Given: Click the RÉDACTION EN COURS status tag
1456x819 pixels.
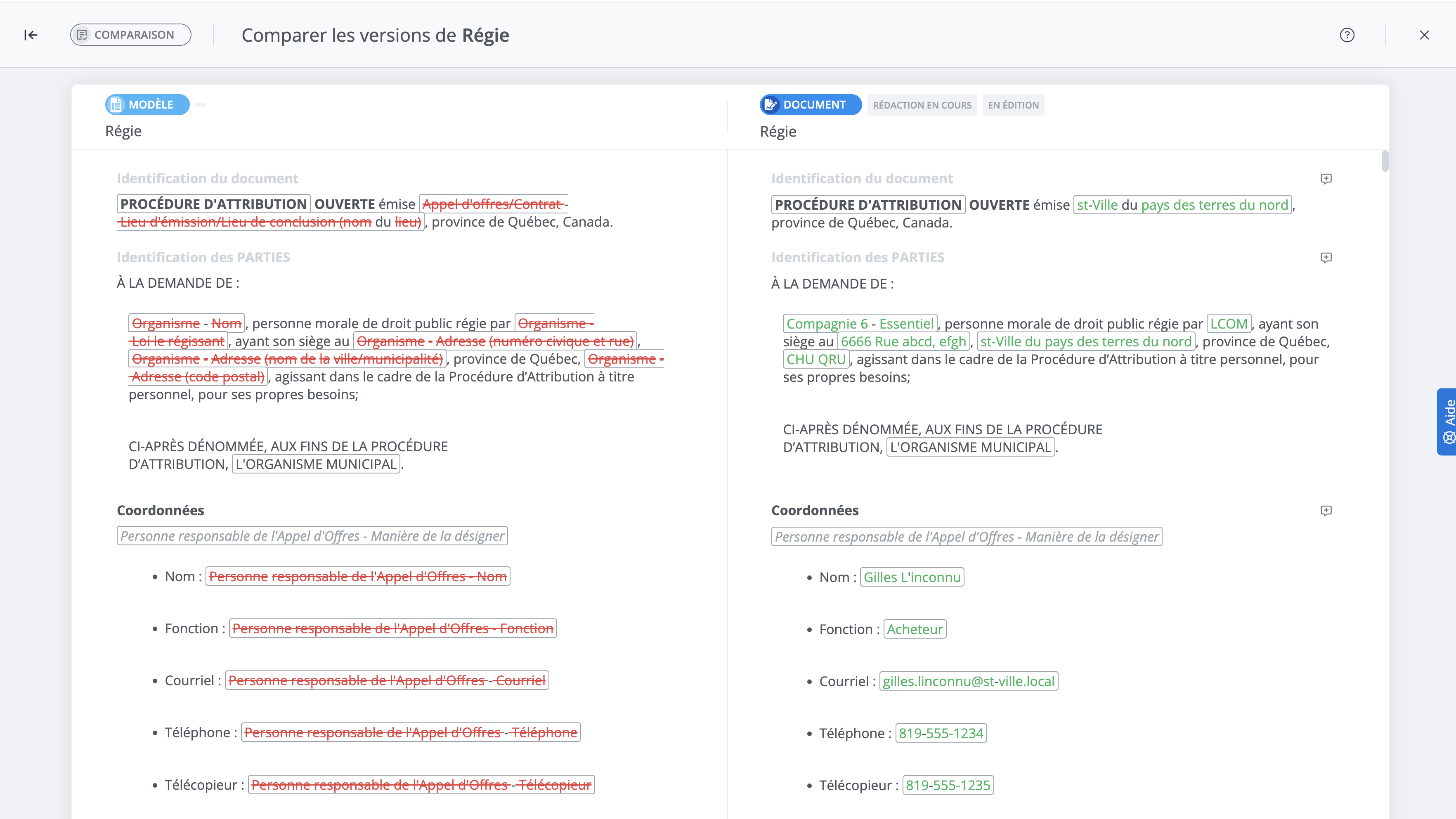Looking at the screenshot, I should pyautogui.click(x=922, y=105).
